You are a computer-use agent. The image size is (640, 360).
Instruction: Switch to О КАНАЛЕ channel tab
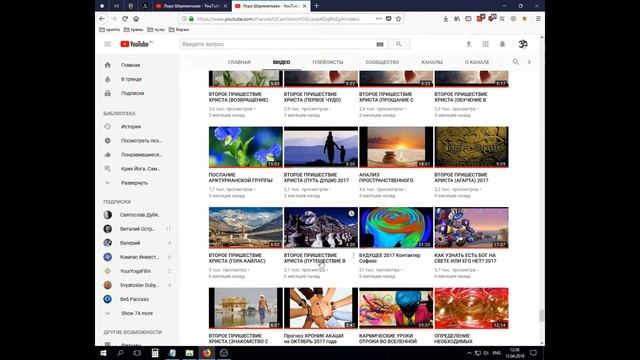click(x=477, y=62)
